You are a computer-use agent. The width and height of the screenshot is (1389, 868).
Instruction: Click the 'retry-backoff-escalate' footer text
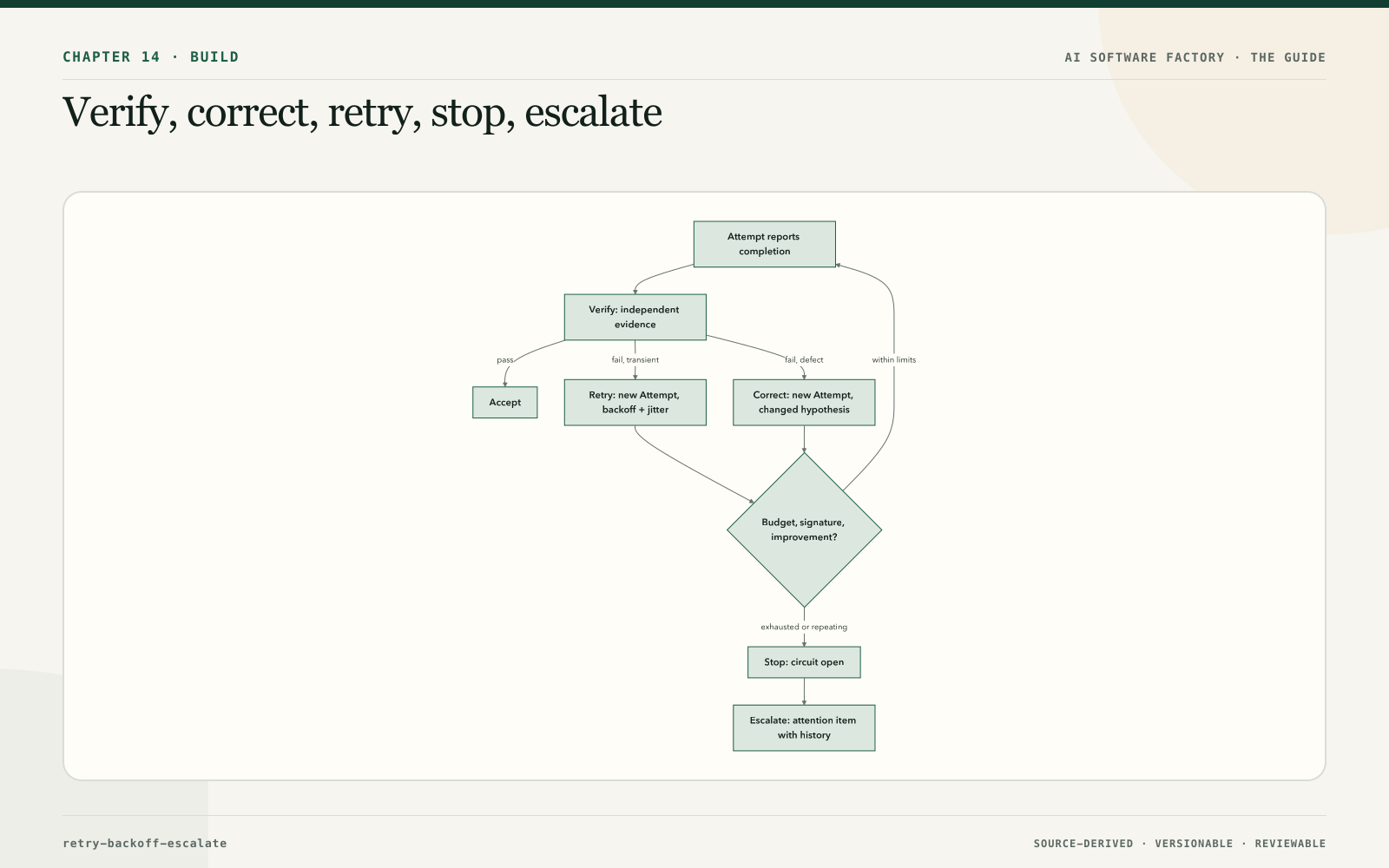145,844
